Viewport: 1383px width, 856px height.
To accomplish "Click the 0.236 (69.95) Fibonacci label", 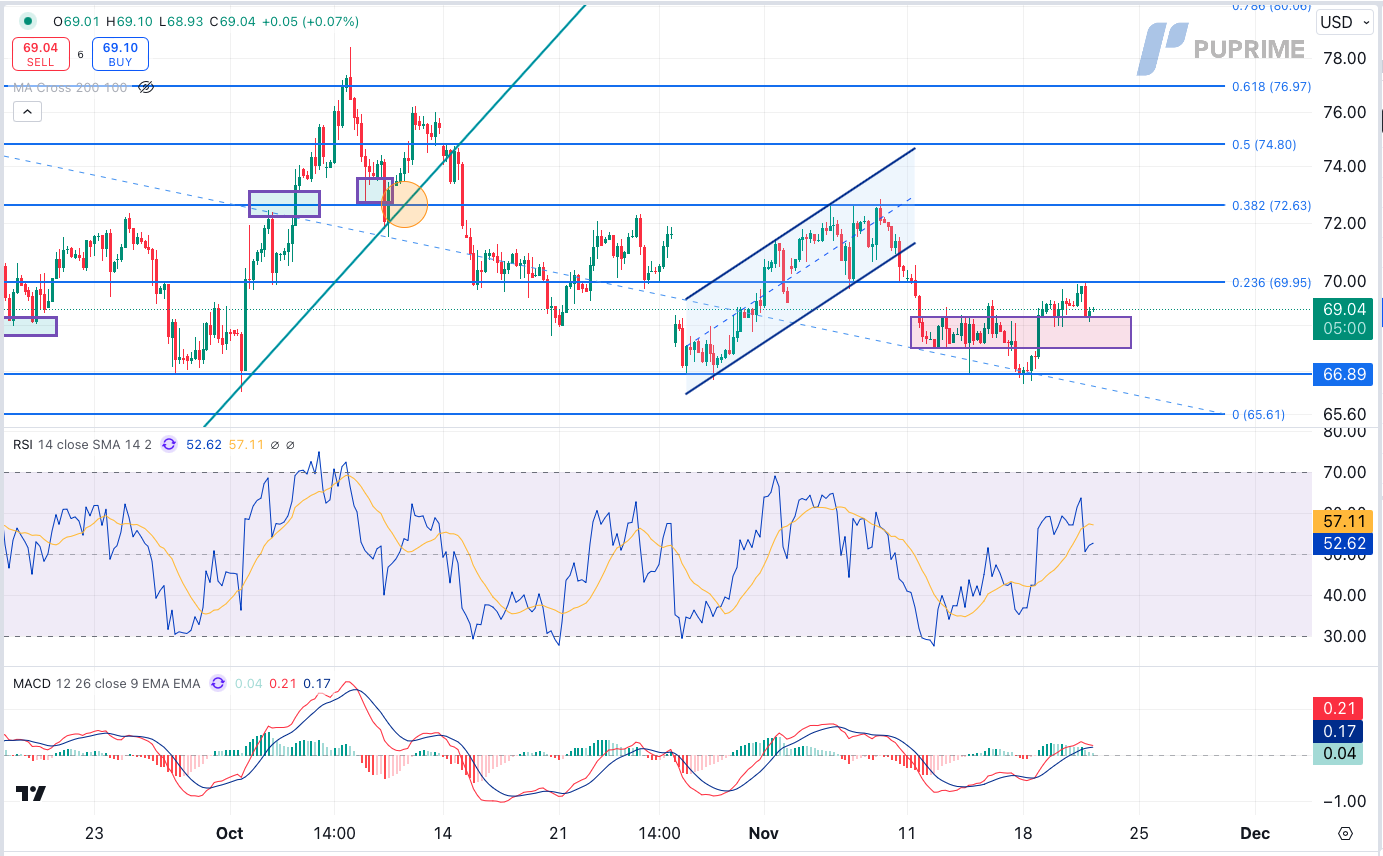I will 1270,282.
